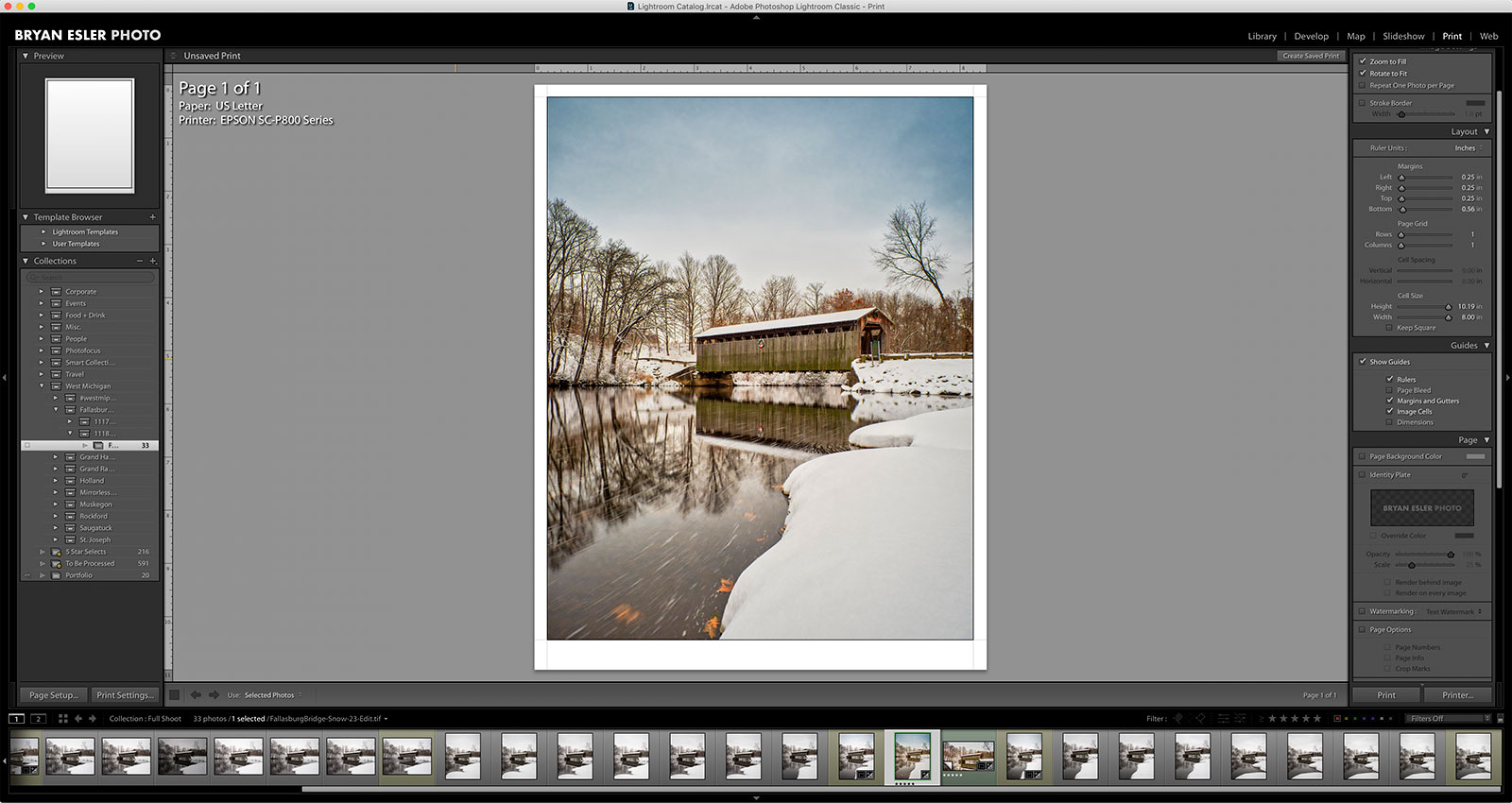Viewport: 1512px width, 803px height.
Task: Click the filmstrip back navigation arrow
Action: tap(78, 719)
